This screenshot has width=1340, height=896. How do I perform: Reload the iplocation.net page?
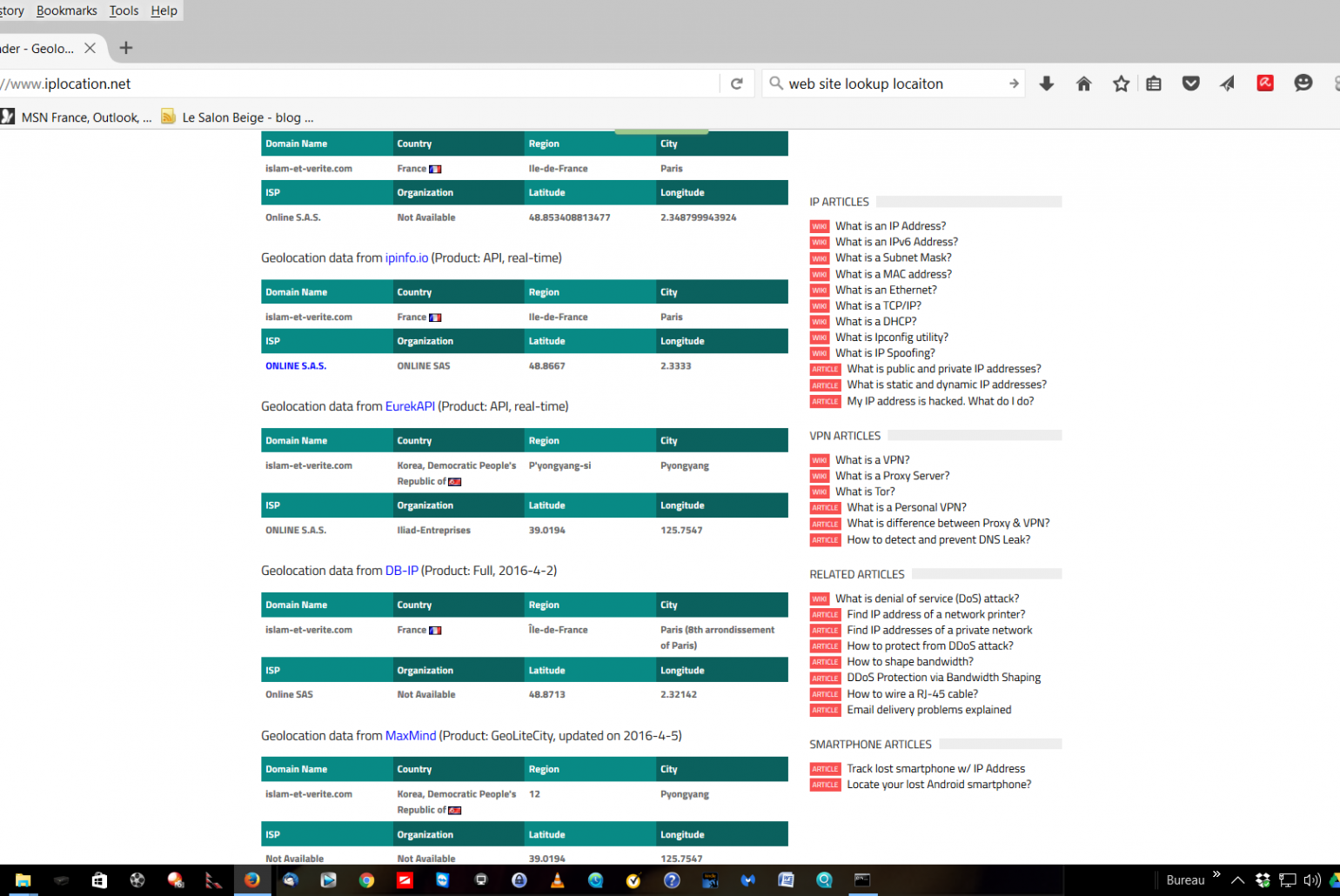coord(737,84)
